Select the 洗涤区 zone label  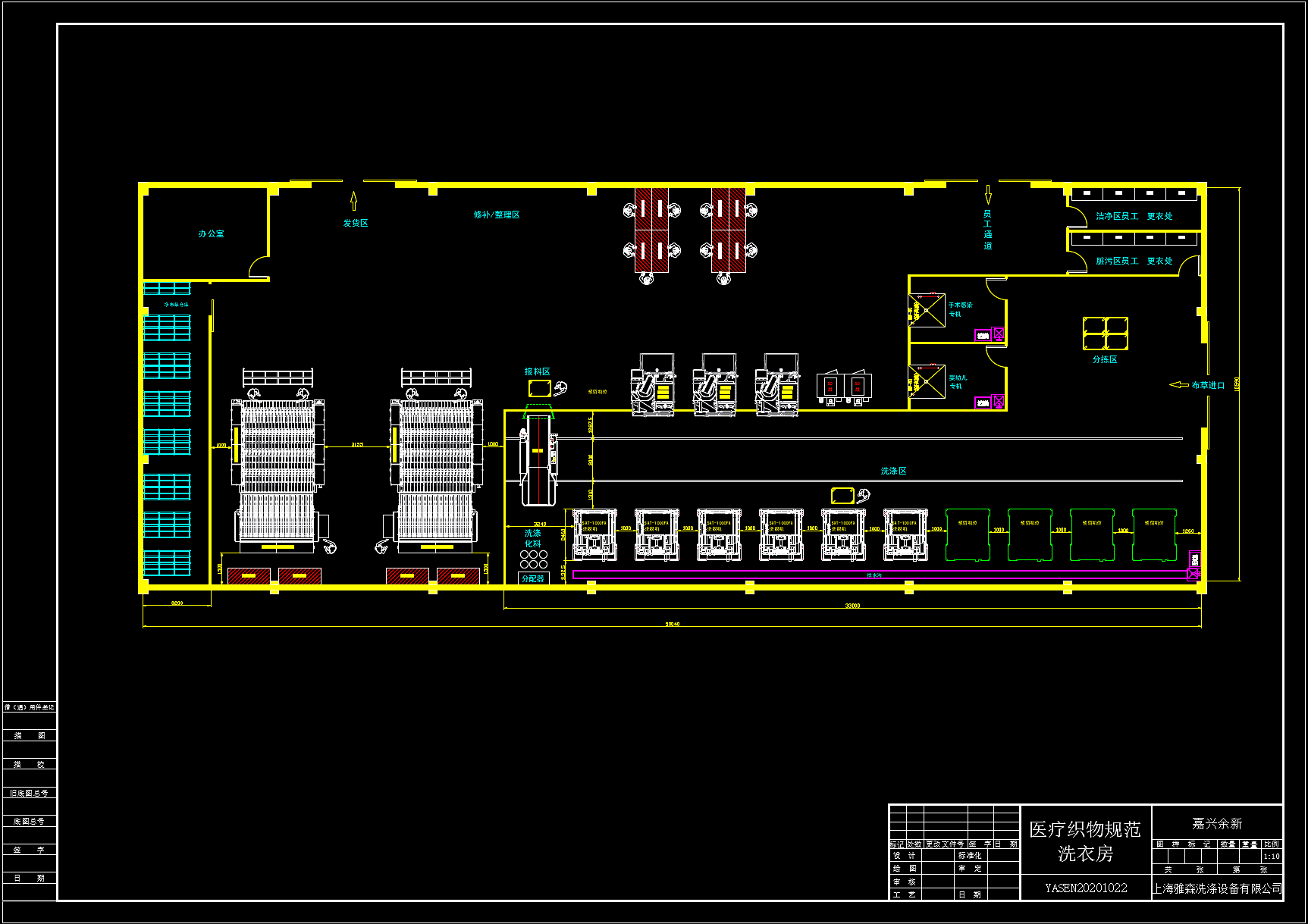[x=893, y=471]
